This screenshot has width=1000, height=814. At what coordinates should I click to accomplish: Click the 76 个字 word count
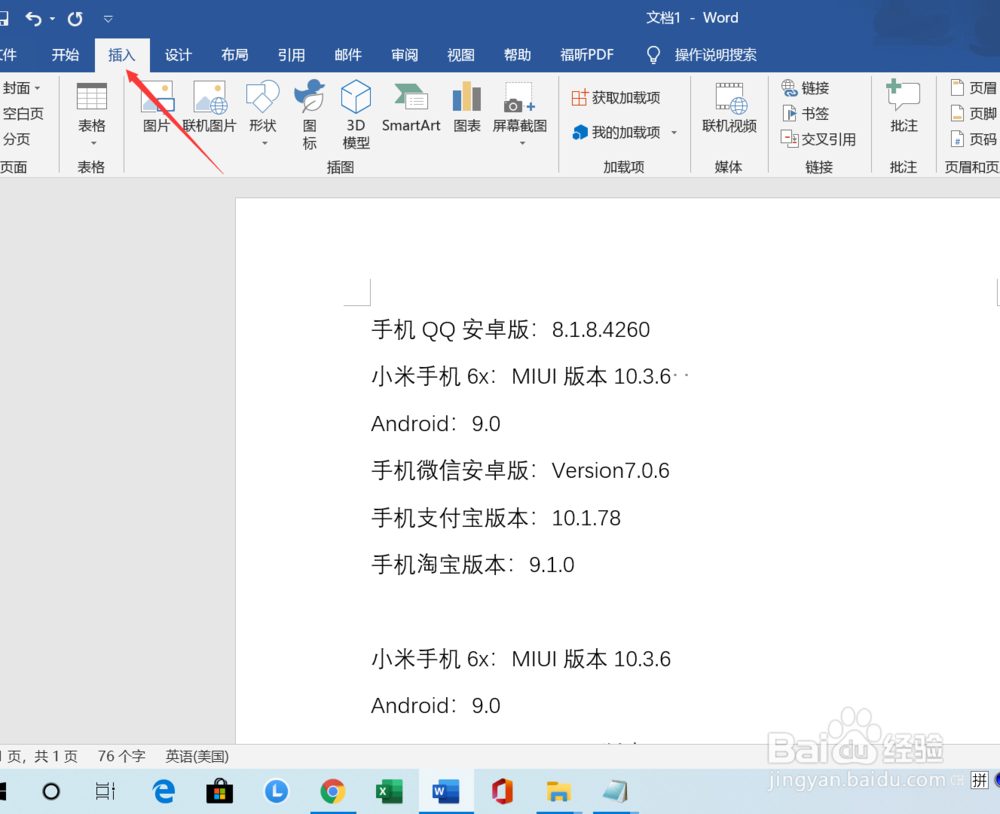pyautogui.click(x=121, y=757)
